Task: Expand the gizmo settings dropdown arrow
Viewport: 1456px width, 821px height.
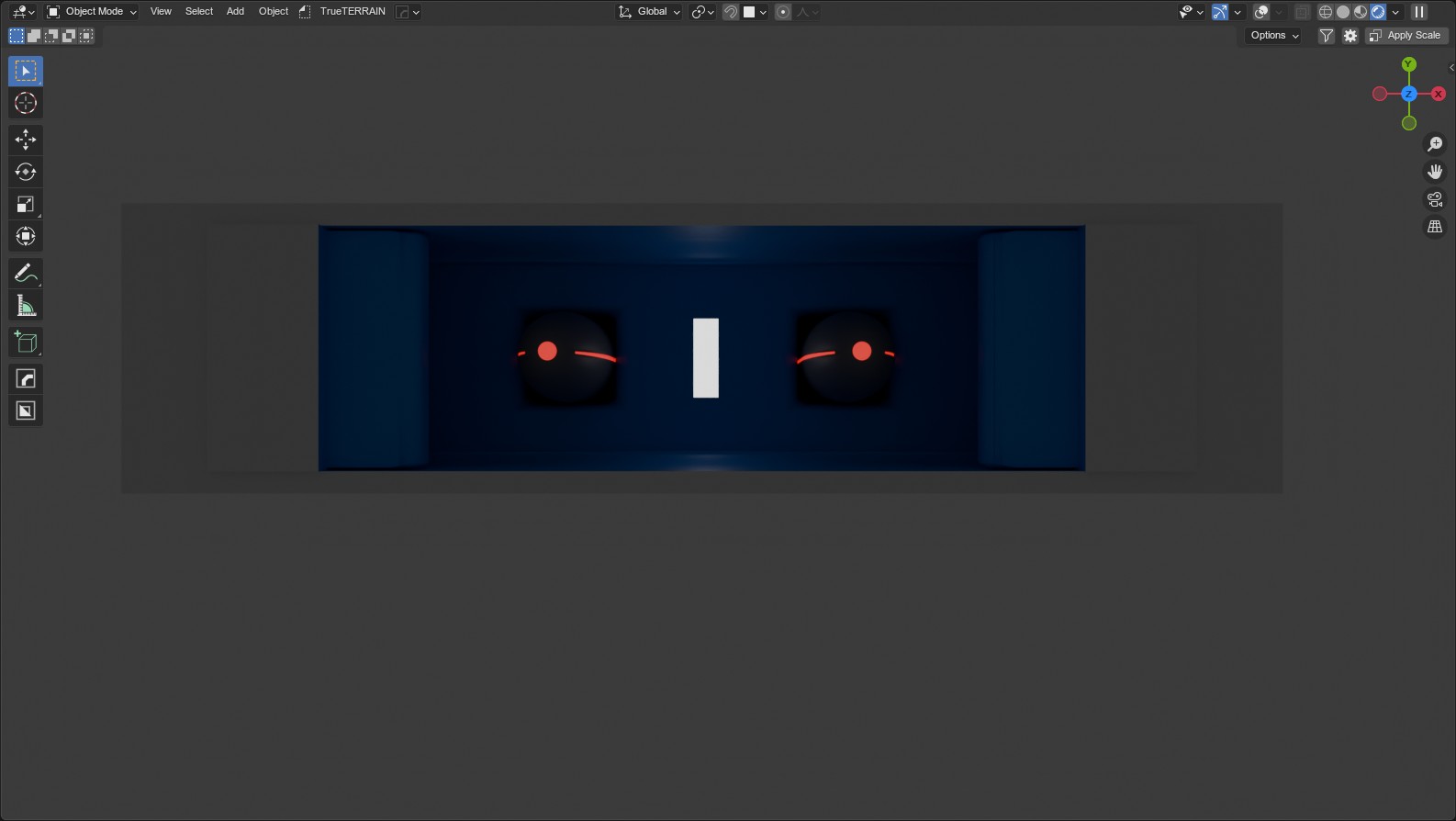Action: [x=1238, y=12]
